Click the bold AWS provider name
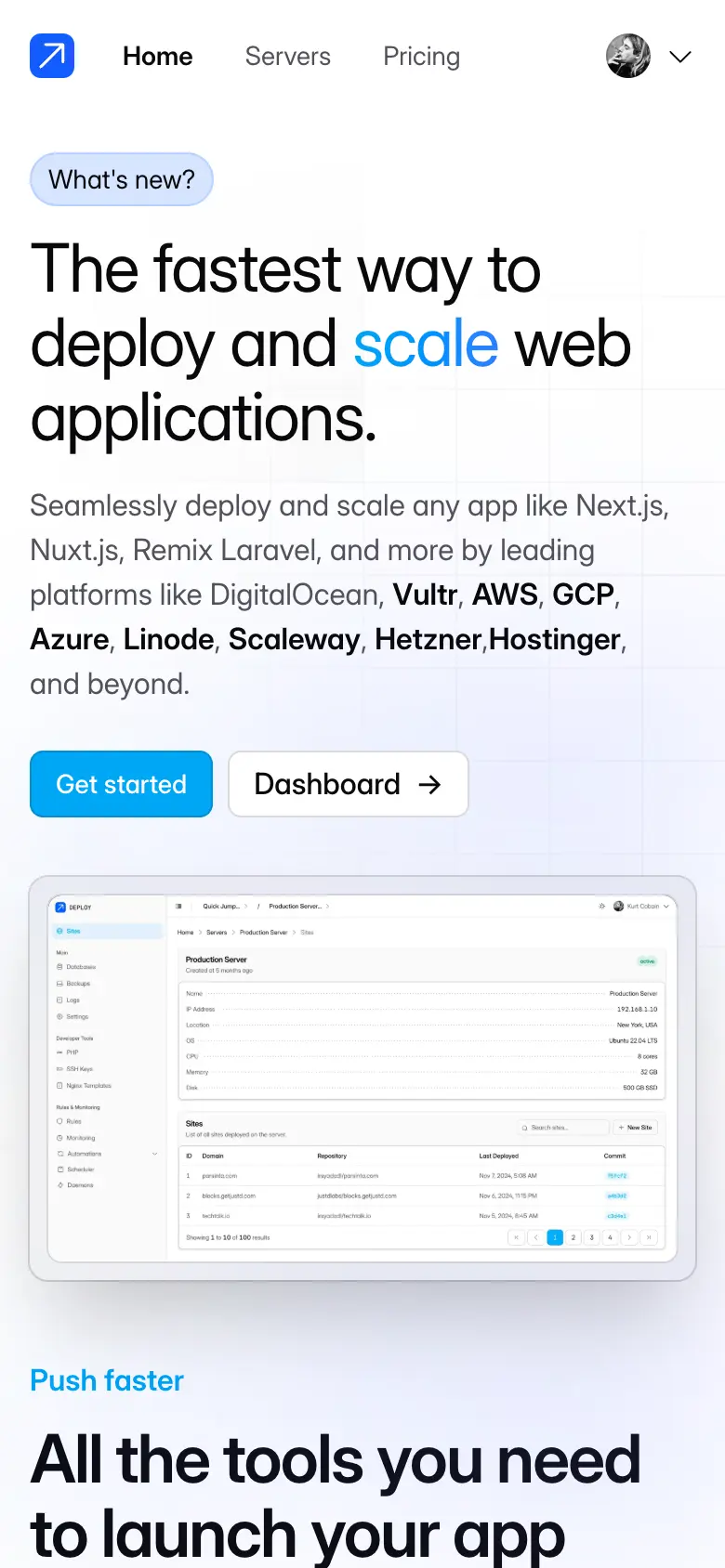 point(505,595)
